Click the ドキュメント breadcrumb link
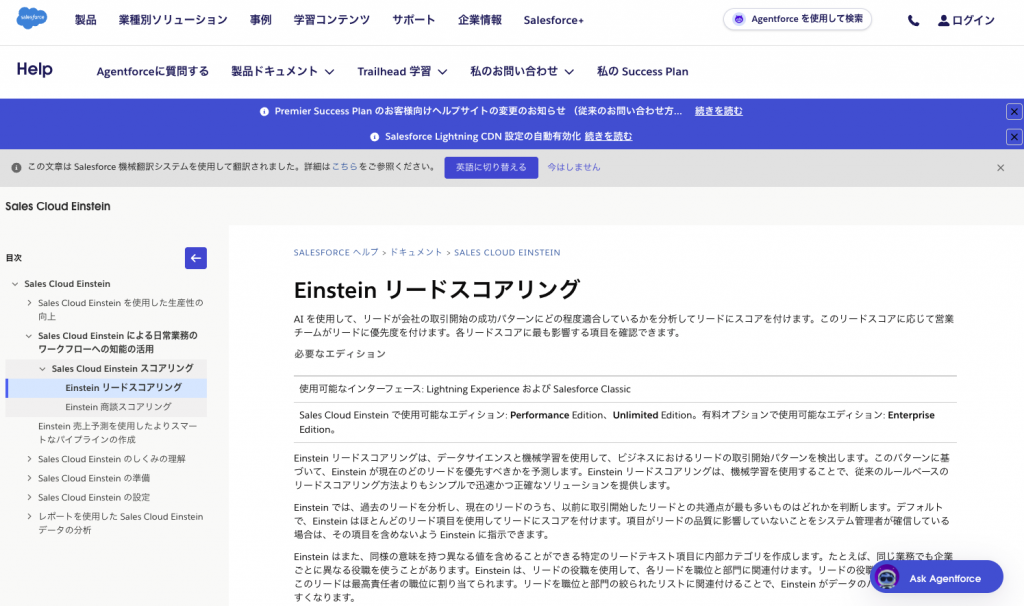1024x606 pixels. (415, 253)
